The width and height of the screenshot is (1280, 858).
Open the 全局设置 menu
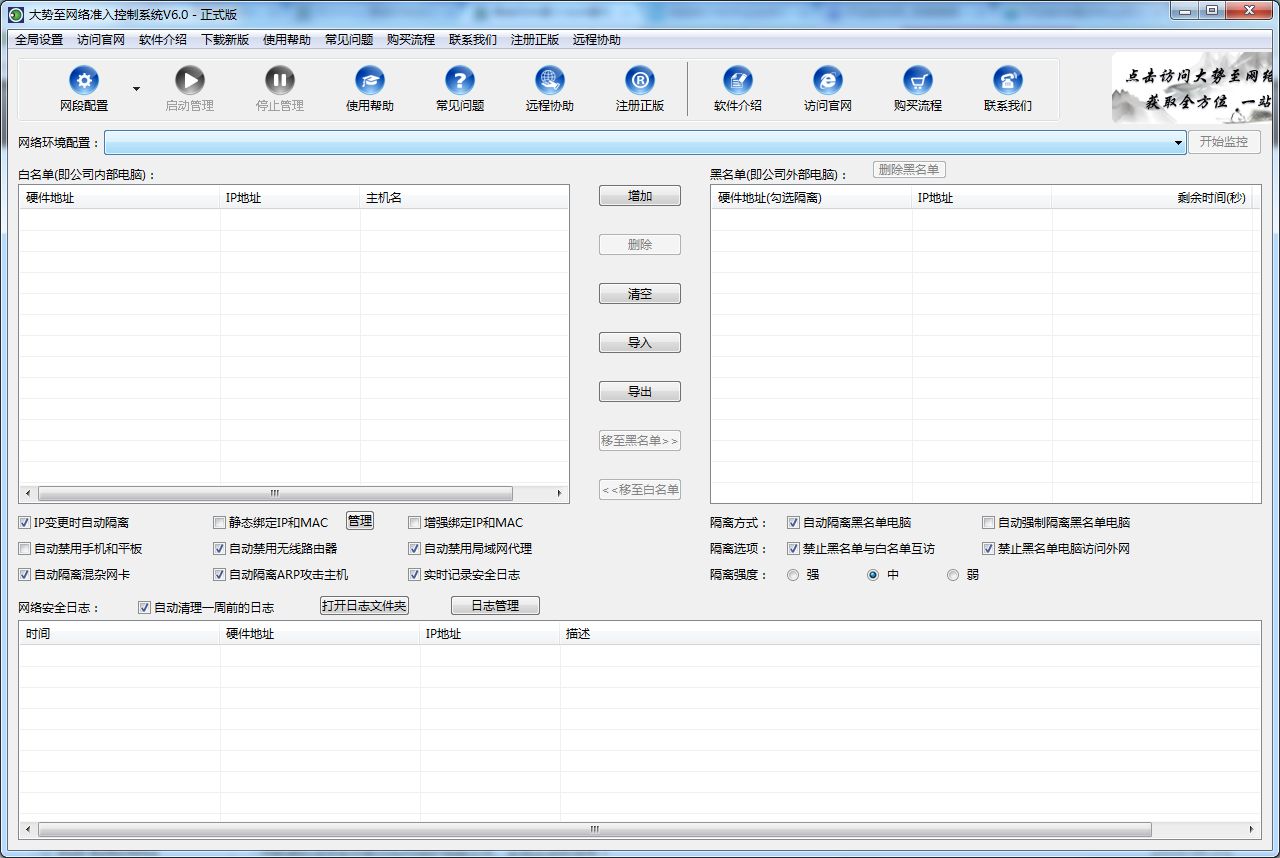pyautogui.click(x=39, y=40)
